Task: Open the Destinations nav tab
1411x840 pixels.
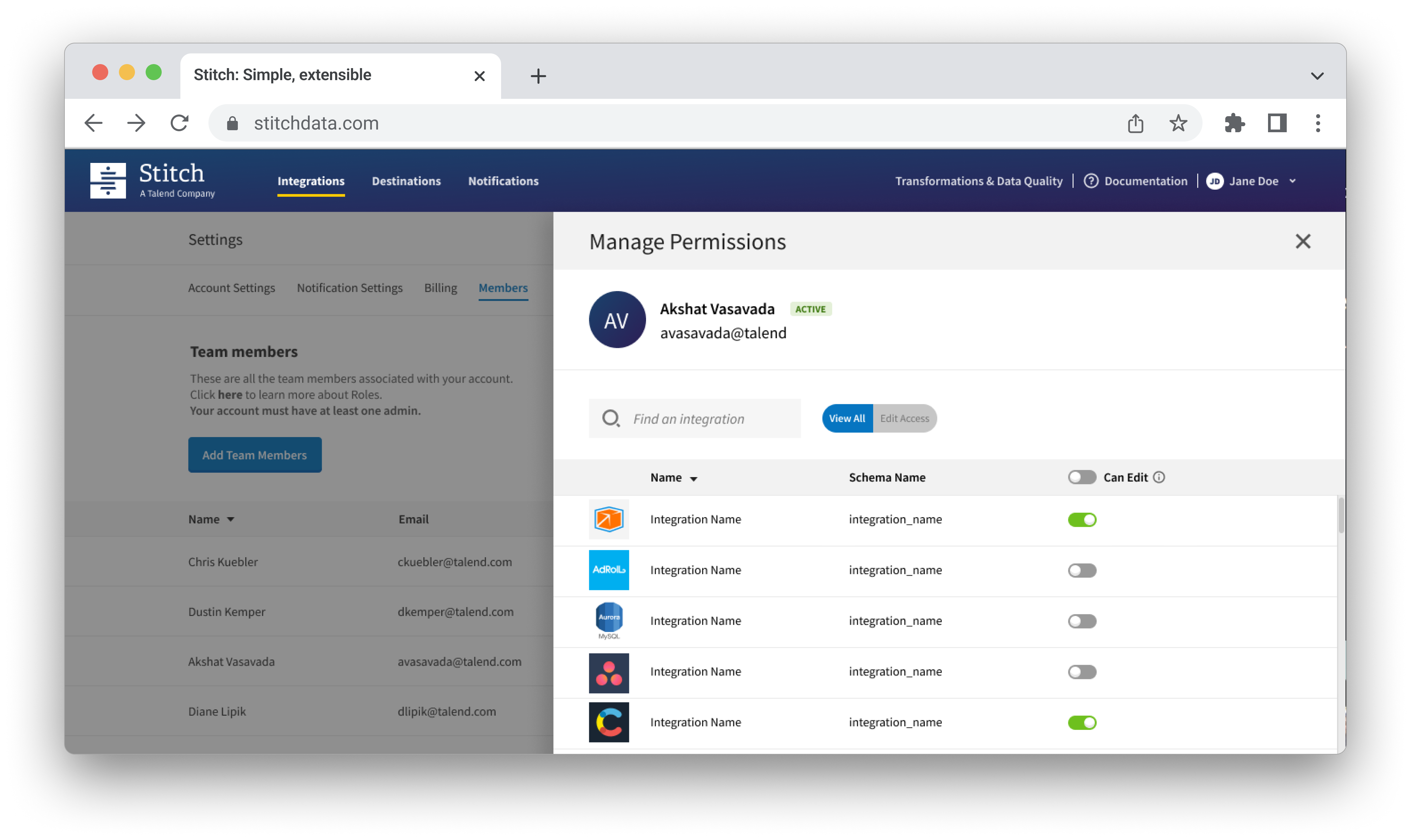Action: pyautogui.click(x=406, y=181)
